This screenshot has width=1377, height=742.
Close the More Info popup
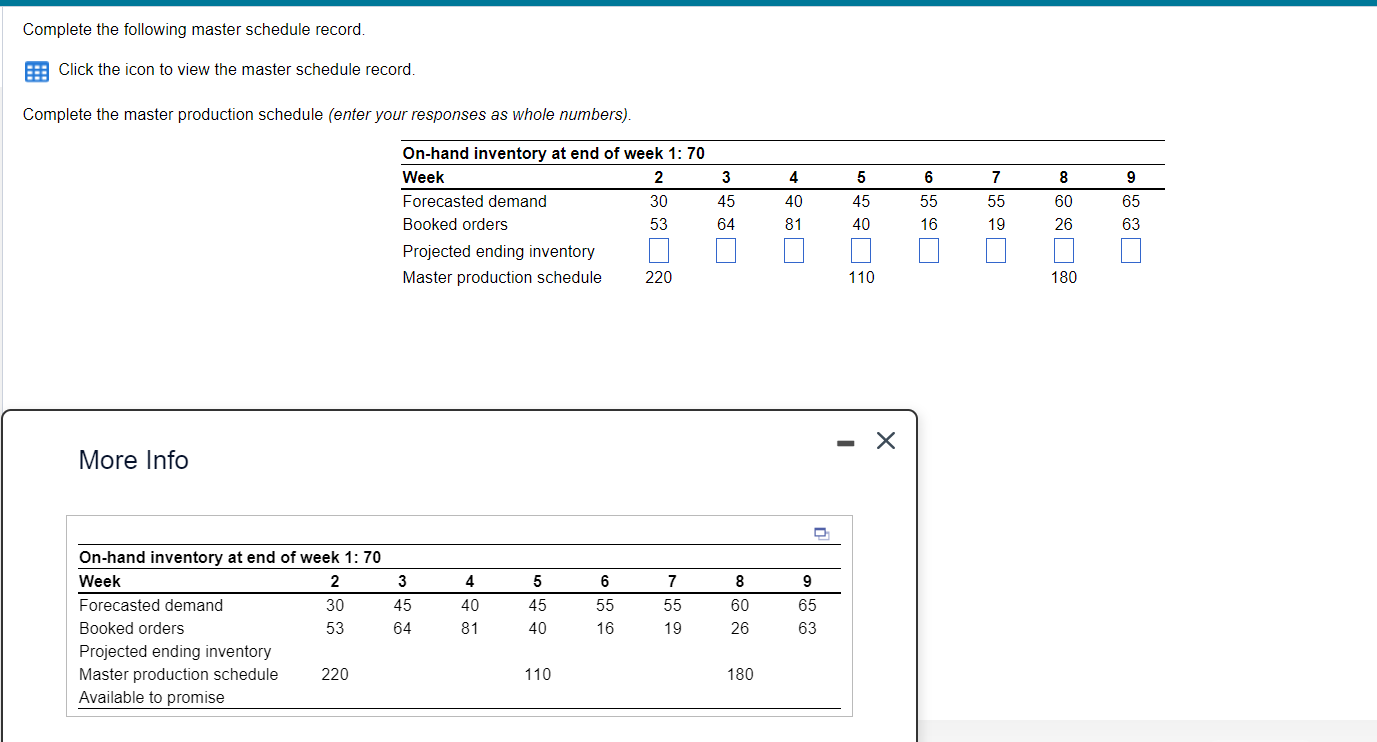point(885,440)
